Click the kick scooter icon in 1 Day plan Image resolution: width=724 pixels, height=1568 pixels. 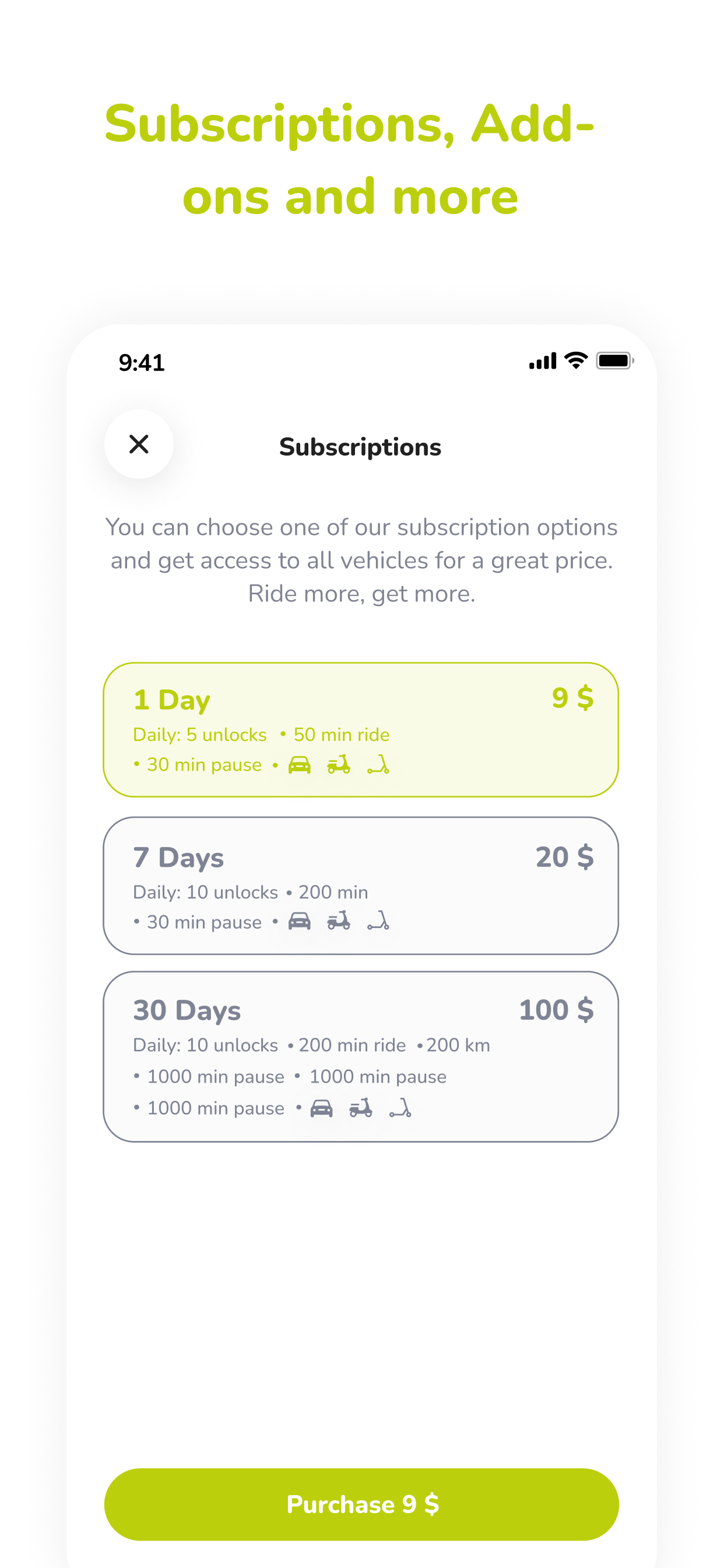click(378, 765)
